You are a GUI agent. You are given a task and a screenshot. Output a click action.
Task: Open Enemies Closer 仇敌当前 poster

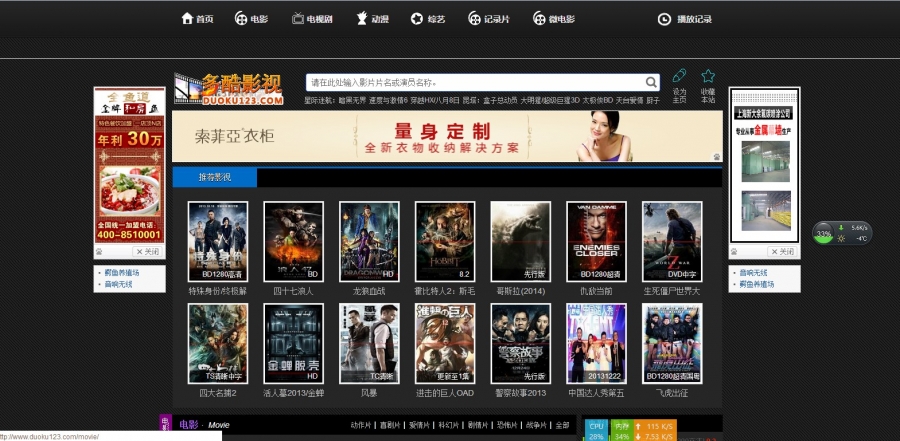click(x=596, y=241)
